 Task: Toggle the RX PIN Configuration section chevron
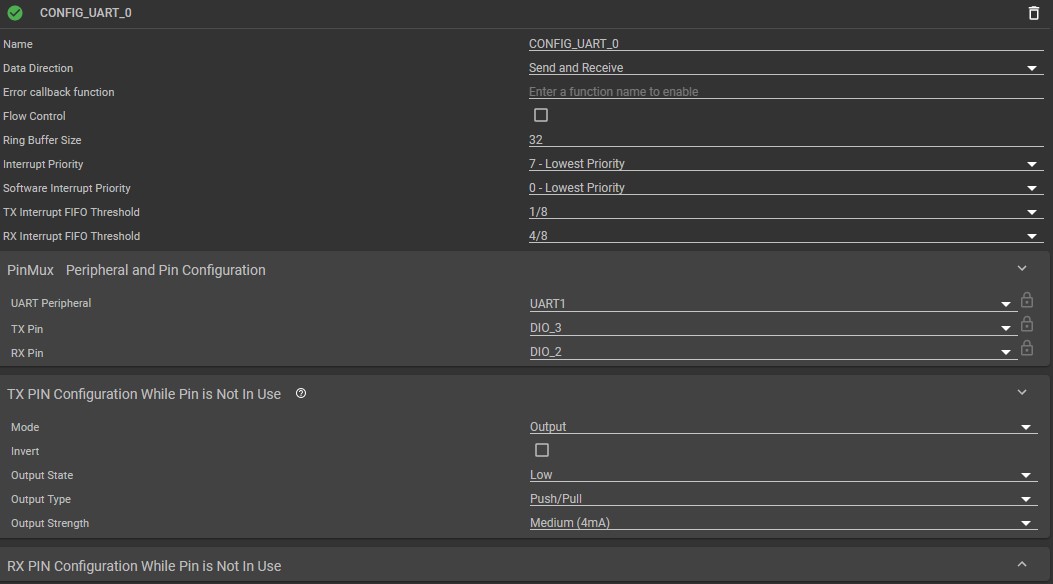coord(1022,565)
